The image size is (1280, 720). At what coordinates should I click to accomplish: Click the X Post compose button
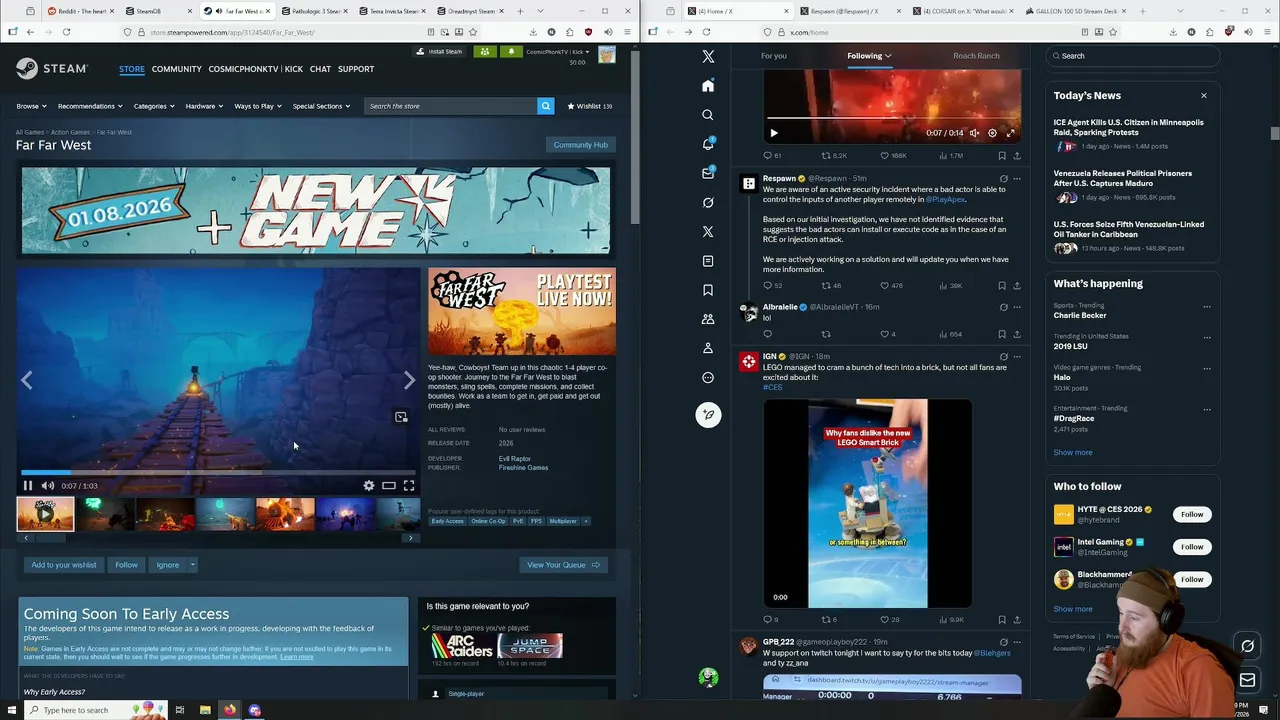[x=708, y=415]
